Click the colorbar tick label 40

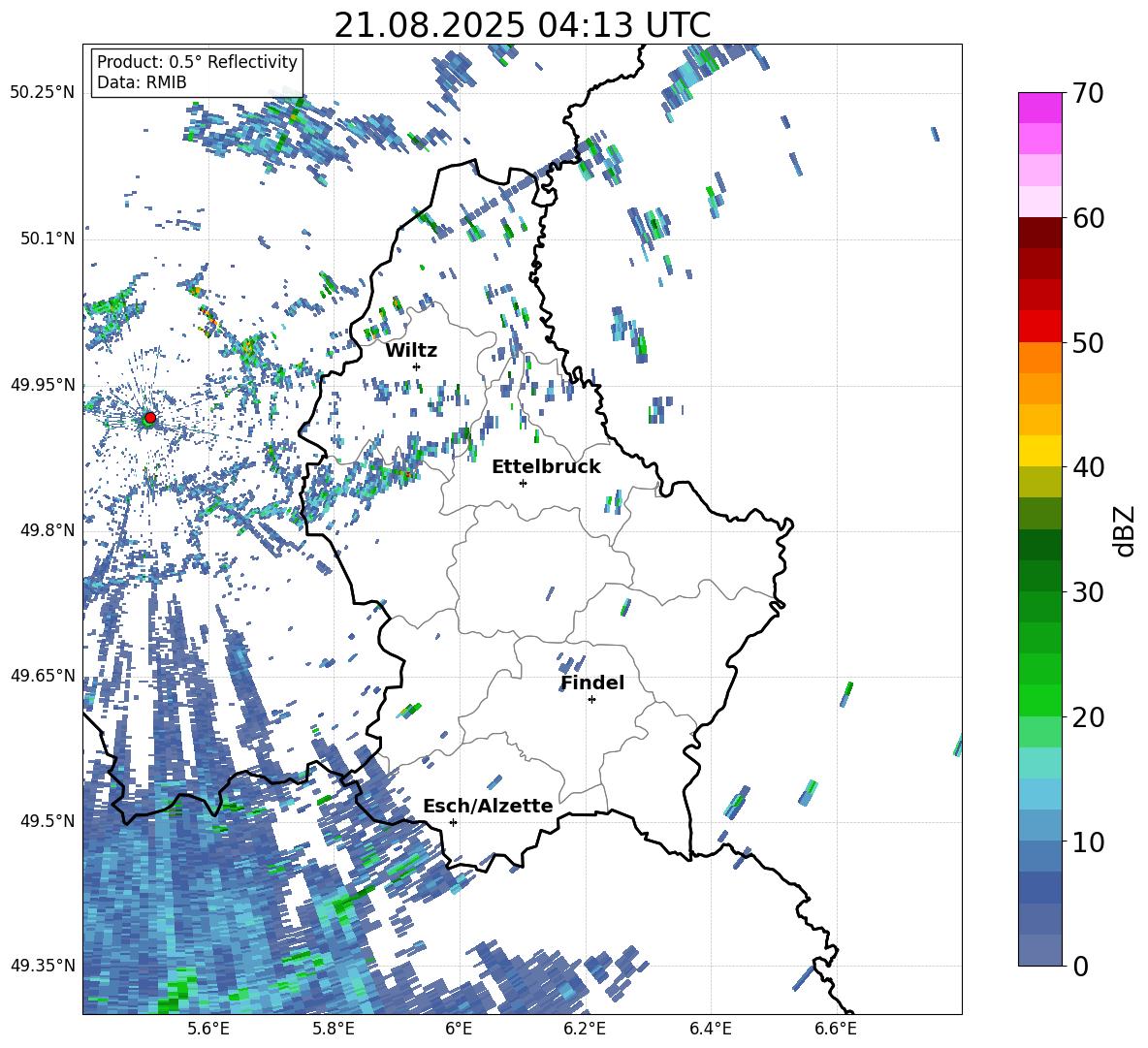point(1088,467)
